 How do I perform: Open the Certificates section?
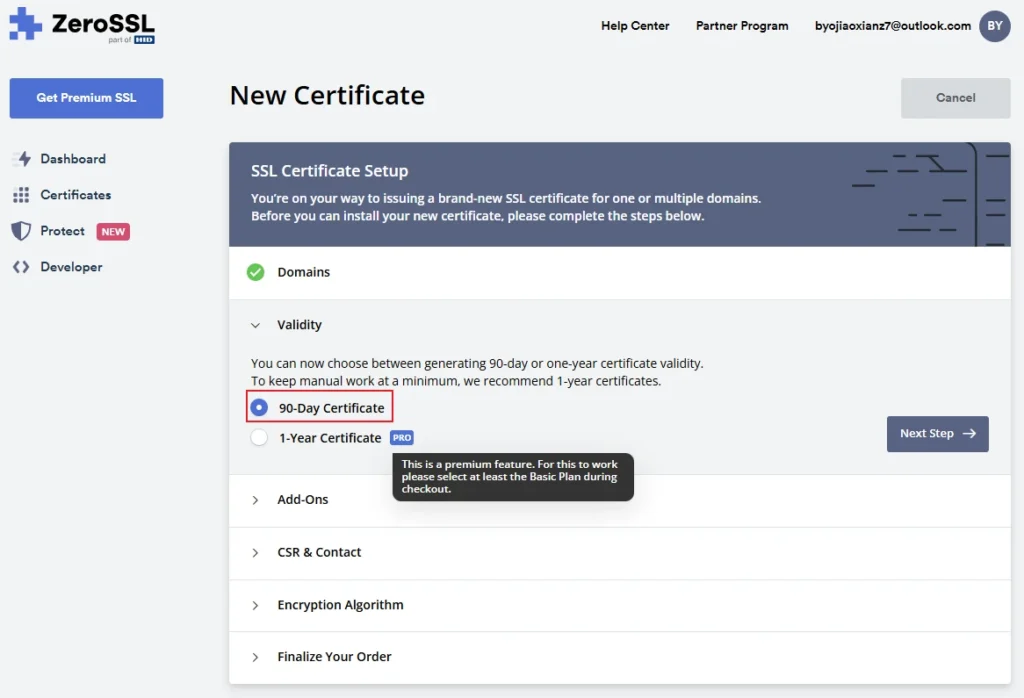[78, 194]
